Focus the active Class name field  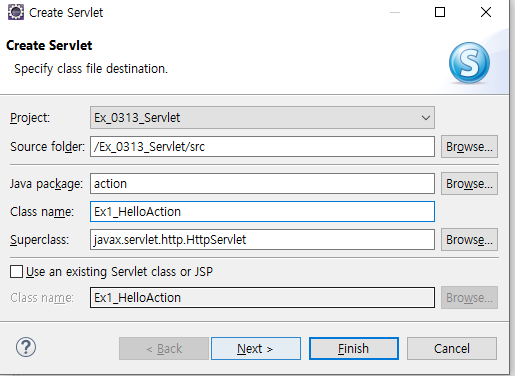click(262, 212)
